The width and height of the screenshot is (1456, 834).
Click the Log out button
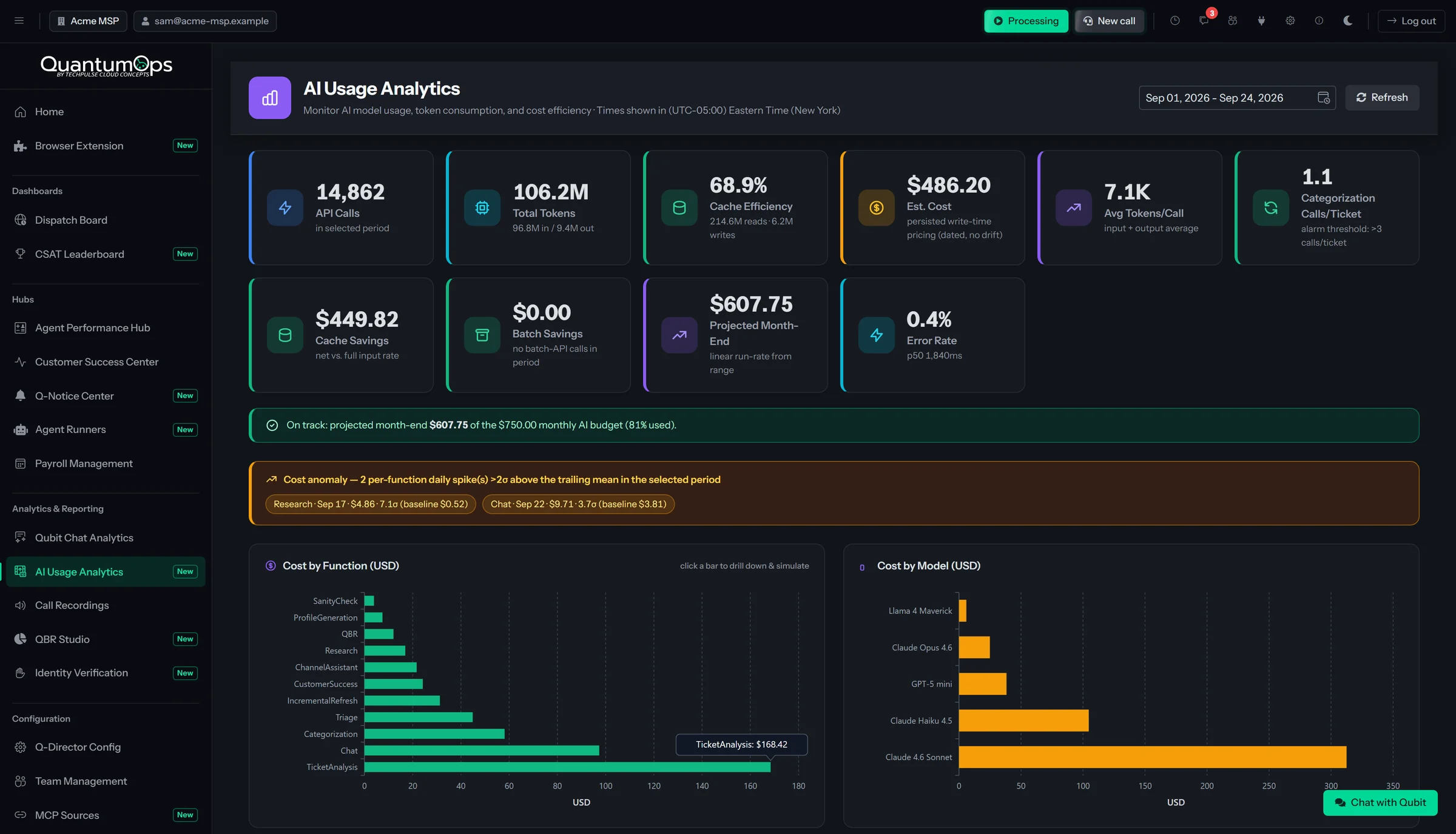[1411, 21]
